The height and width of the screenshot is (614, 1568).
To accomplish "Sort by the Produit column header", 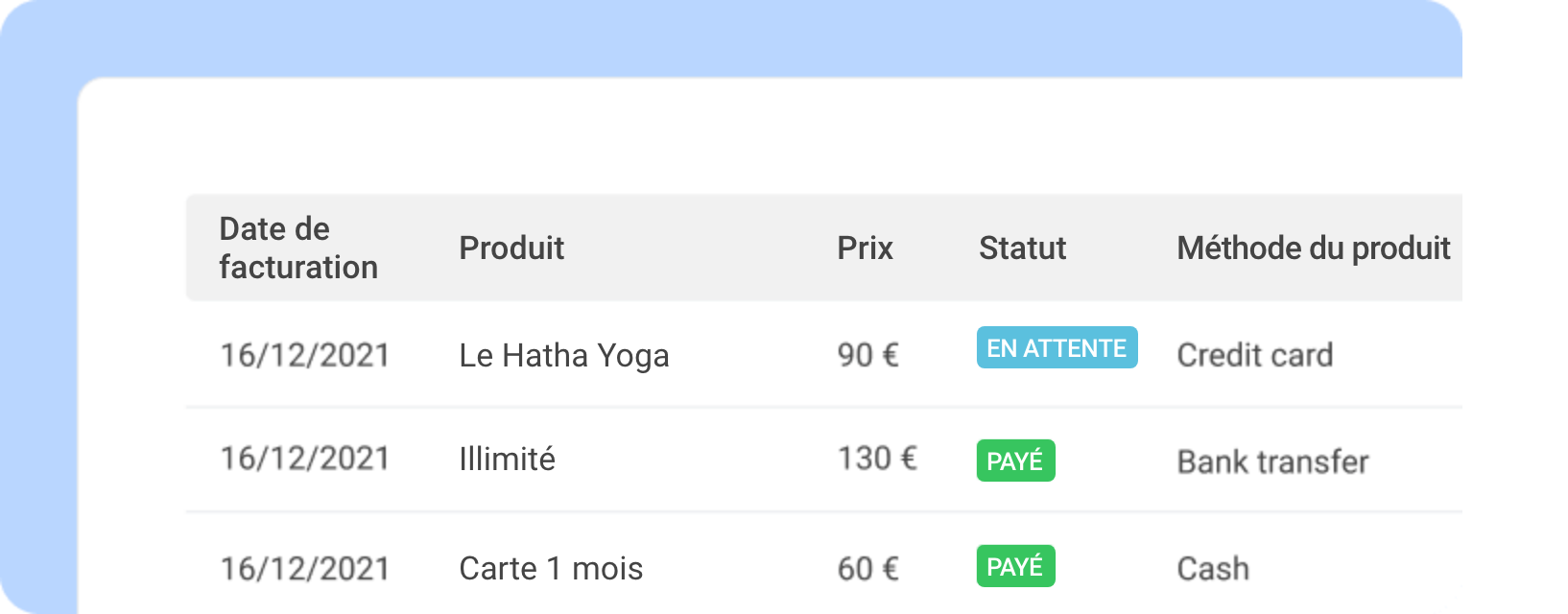I will [x=511, y=248].
